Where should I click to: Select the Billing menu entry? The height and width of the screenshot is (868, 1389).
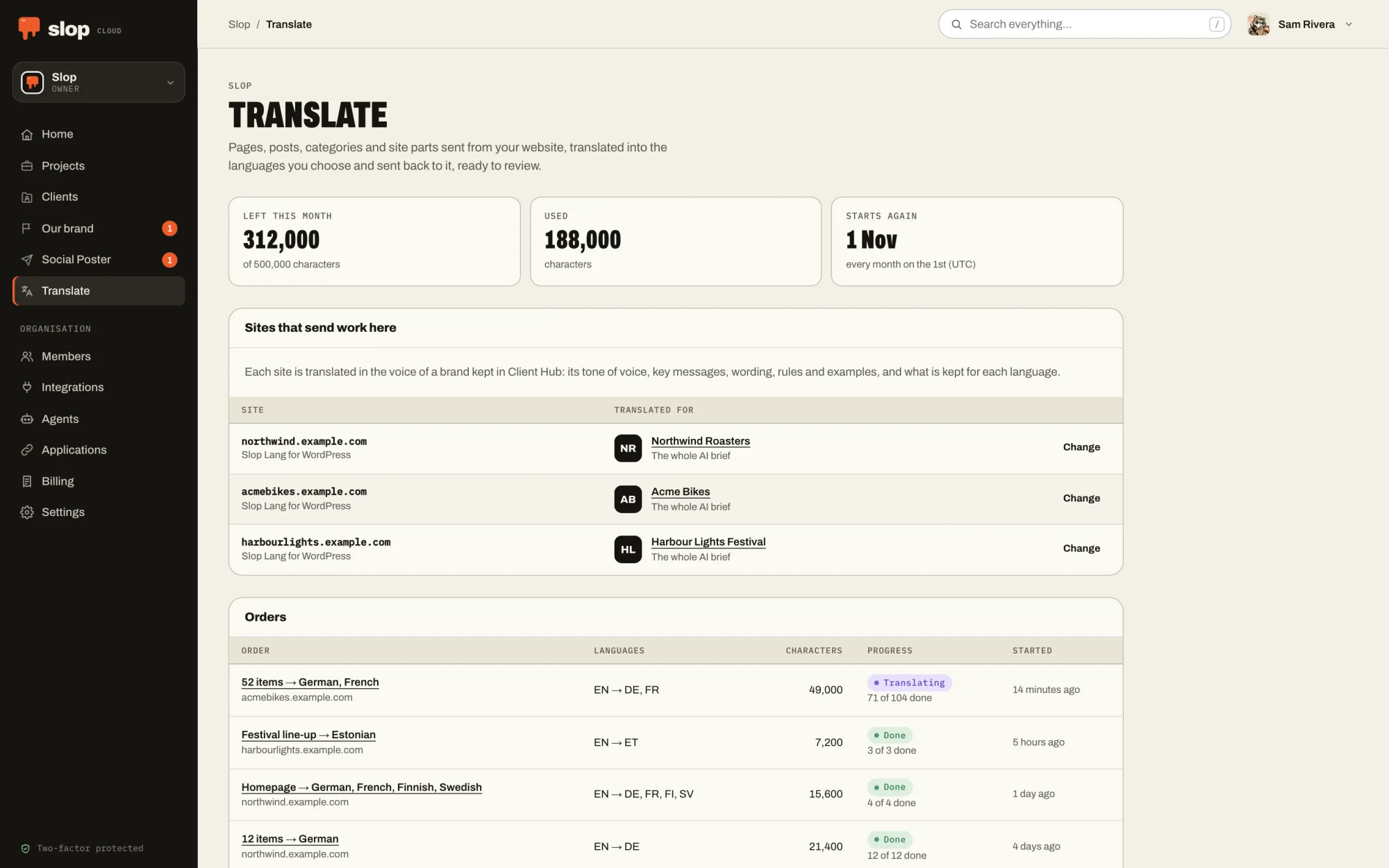pyautogui.click(x=99, y=481)
